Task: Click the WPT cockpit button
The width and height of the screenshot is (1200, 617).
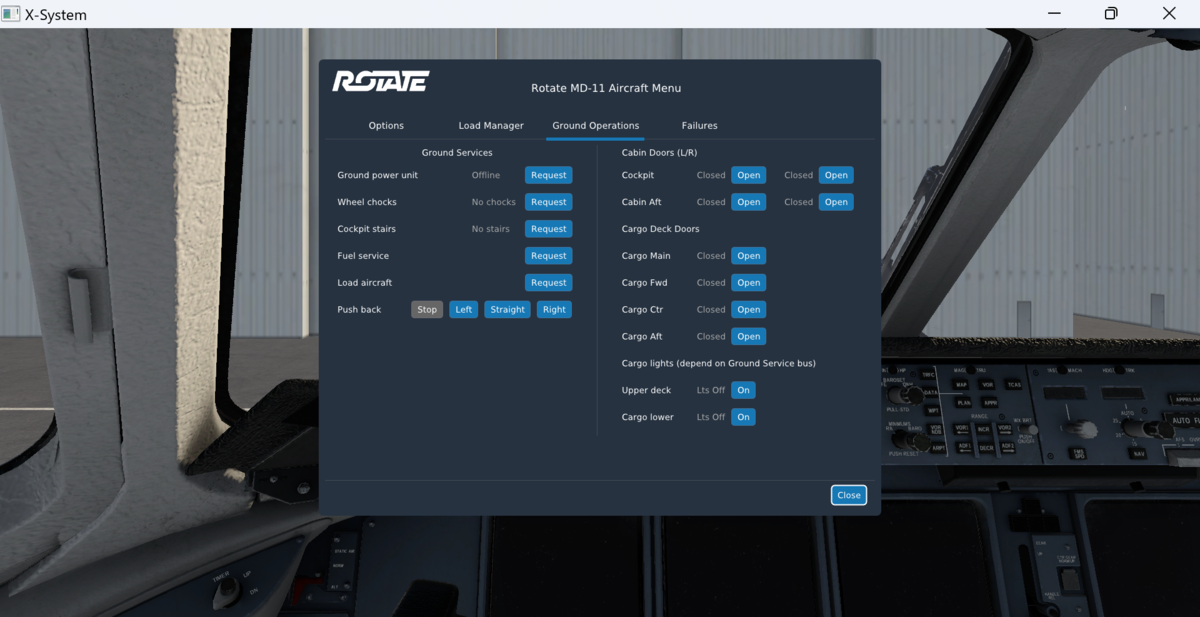Action: click(x=932, y=410)
